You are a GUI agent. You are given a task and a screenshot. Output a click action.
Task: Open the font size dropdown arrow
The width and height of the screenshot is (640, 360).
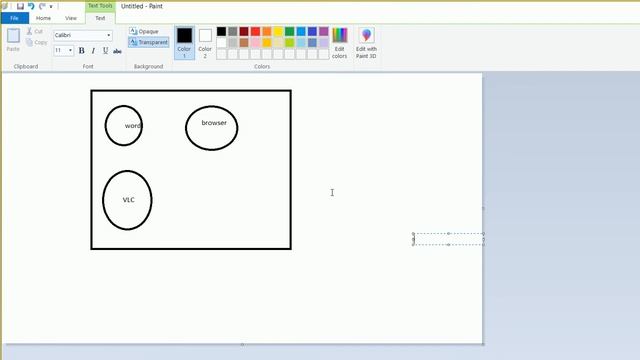point(70,50)
